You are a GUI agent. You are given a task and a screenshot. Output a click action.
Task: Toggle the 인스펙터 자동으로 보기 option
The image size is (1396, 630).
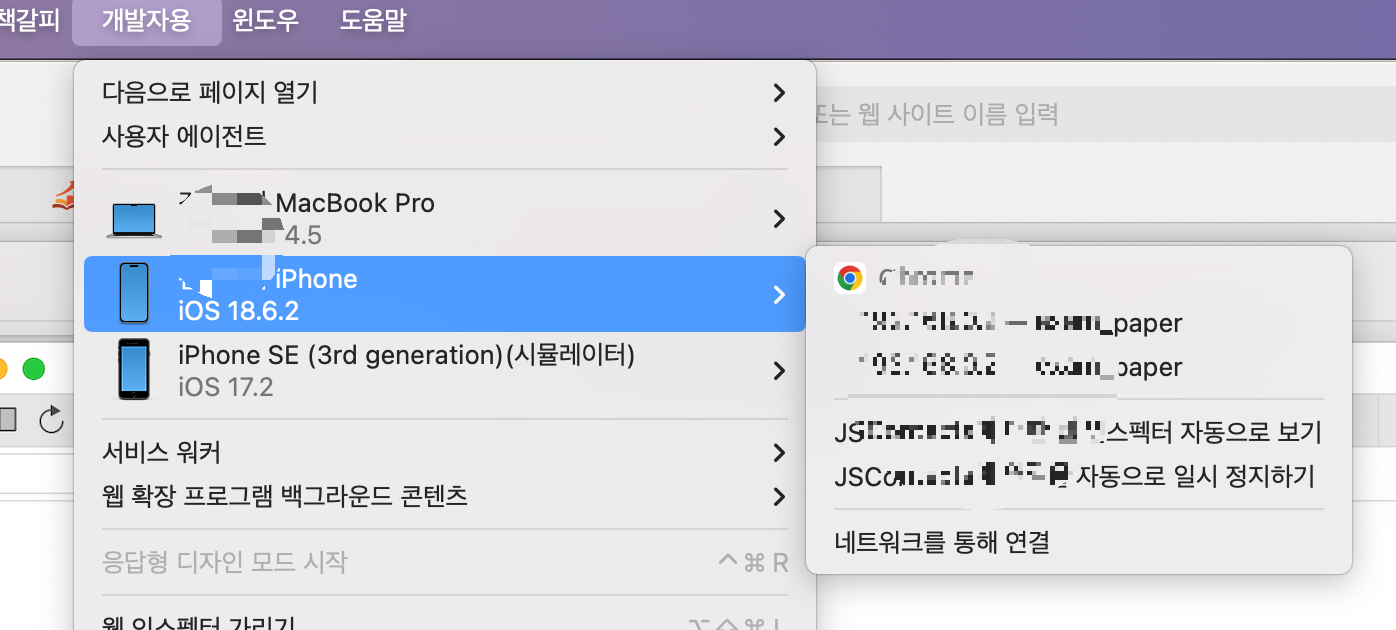(1078, 432)
